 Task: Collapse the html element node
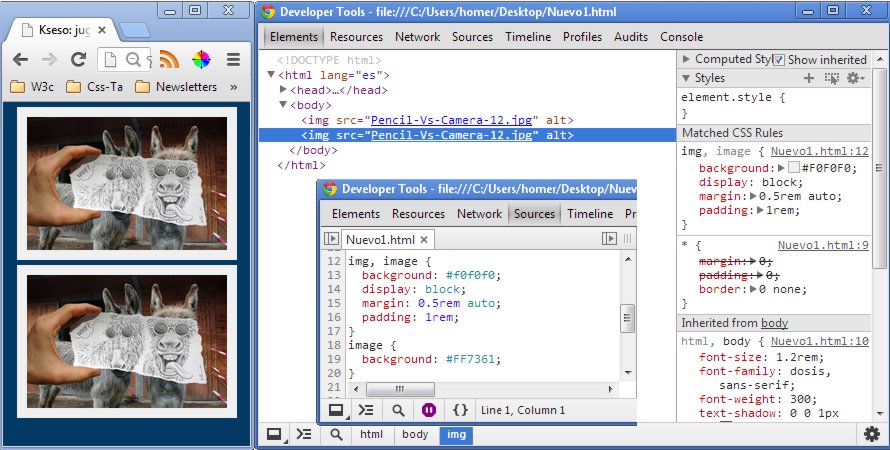271,75
